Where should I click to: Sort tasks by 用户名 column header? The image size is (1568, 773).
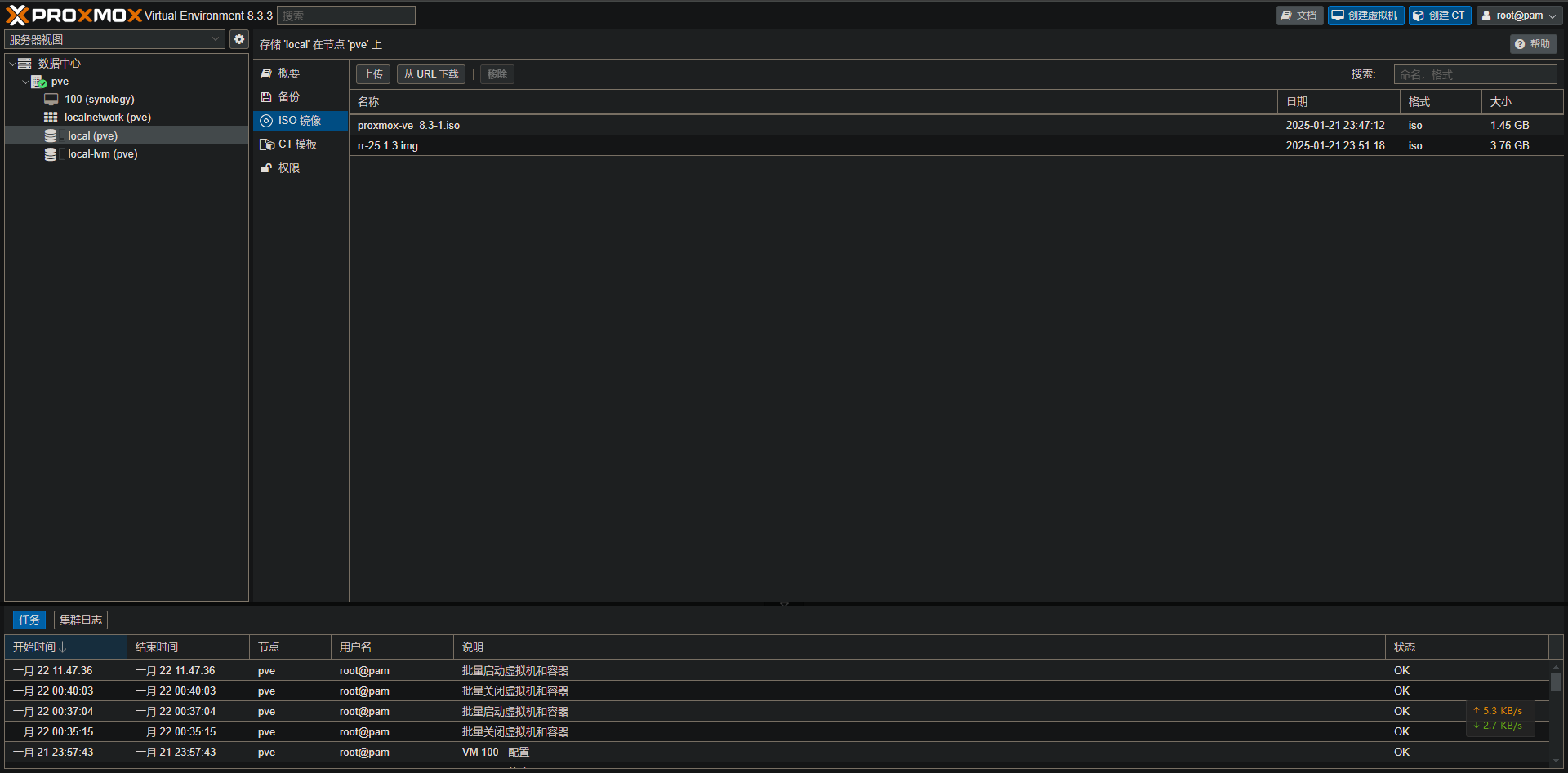click(x=392, y=647)
